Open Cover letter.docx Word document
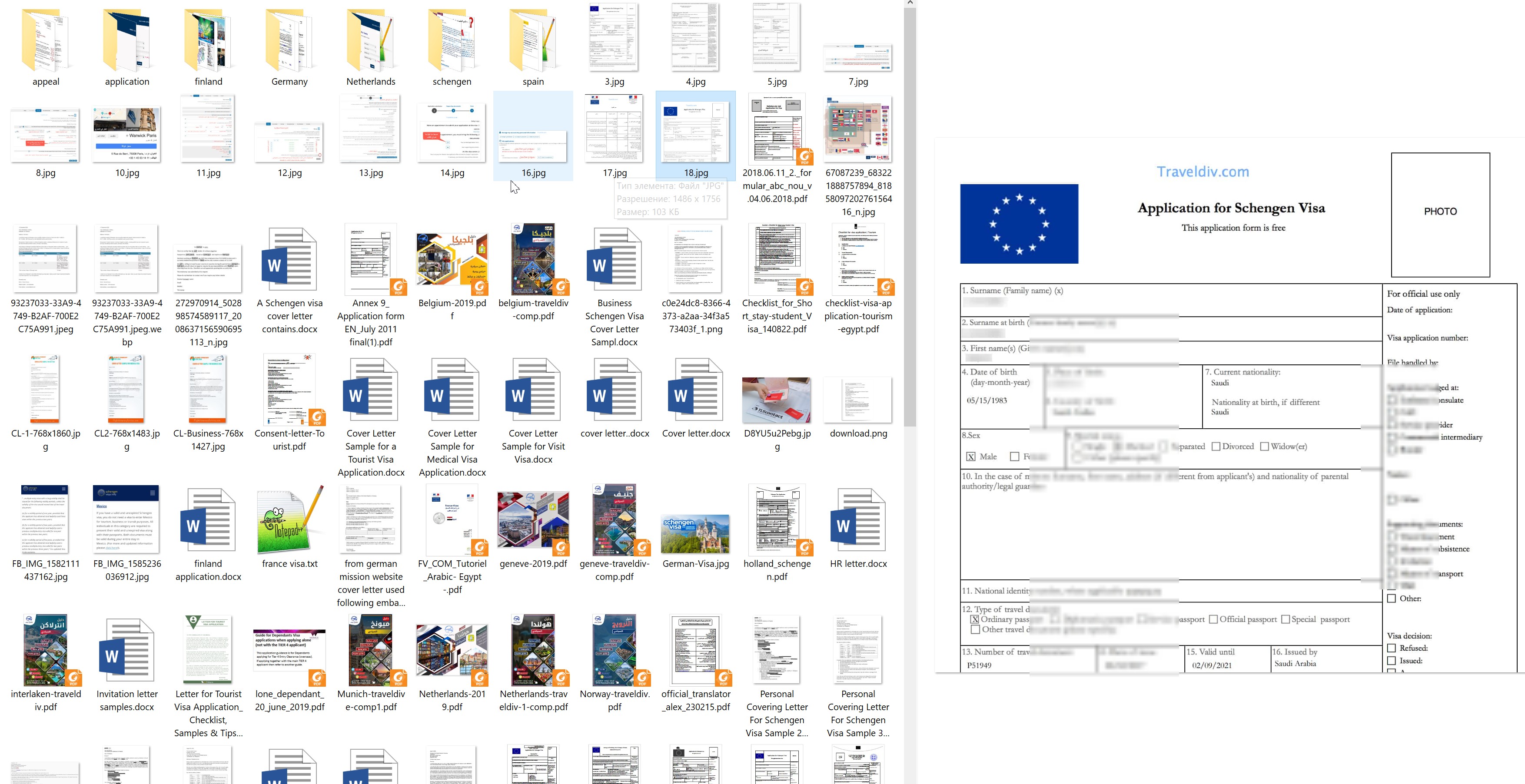 pyautogui.click(x=696, y=390)
